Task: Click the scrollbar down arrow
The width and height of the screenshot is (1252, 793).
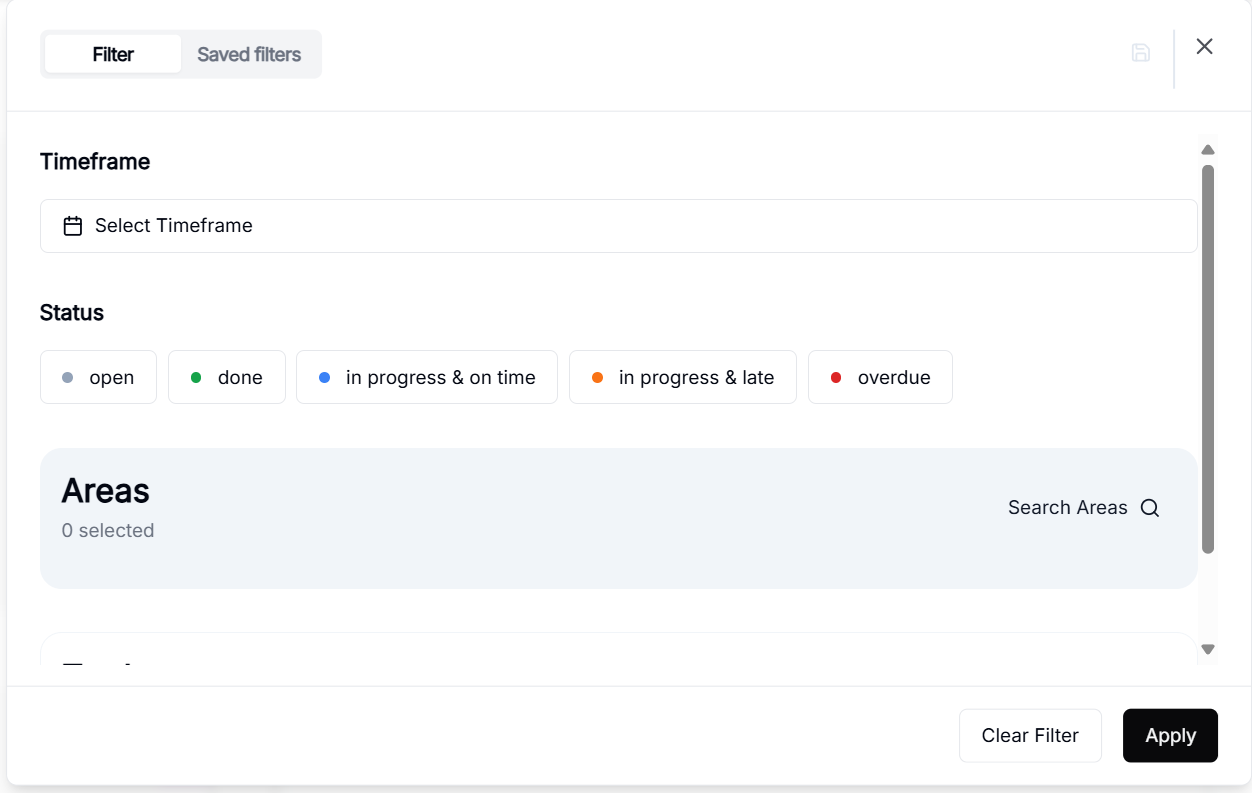Action: click(x=1207, y=649)
